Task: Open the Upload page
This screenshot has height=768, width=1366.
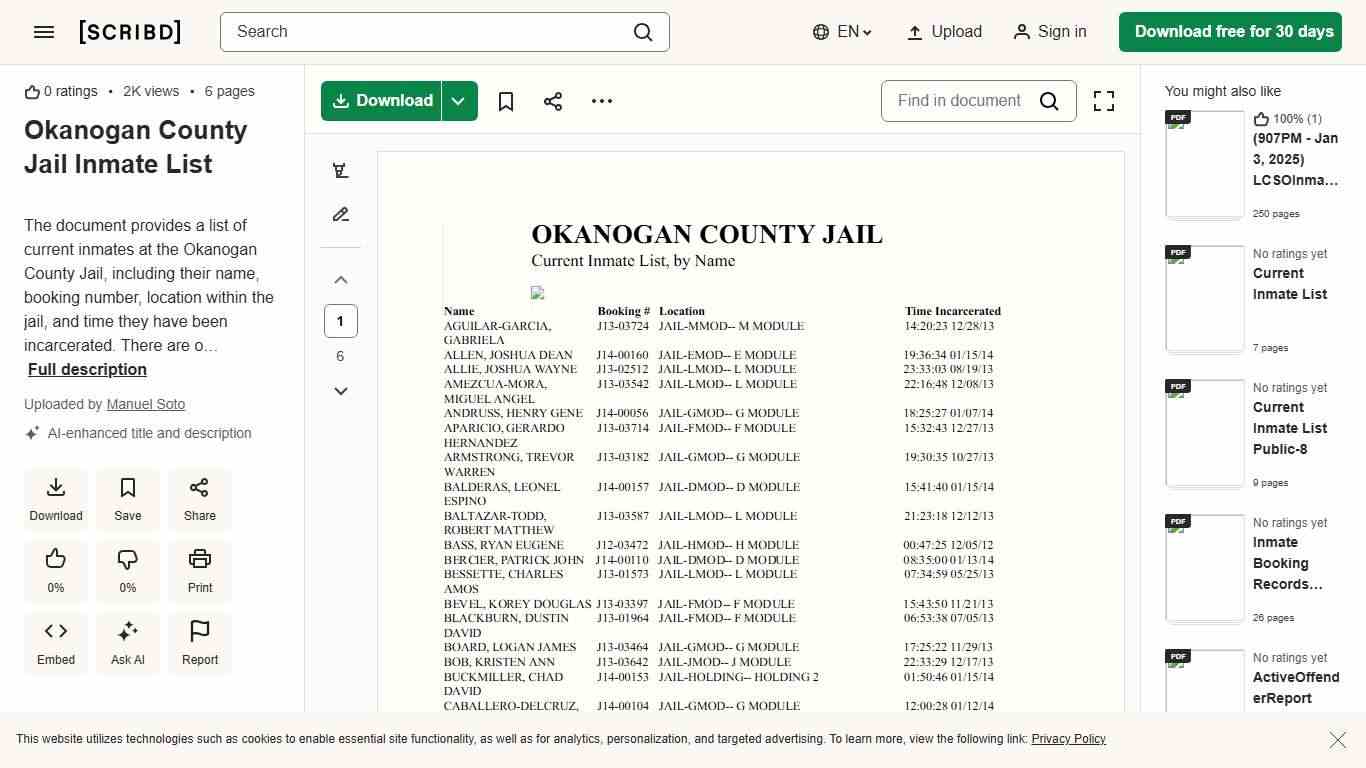Action: (943, 31)
